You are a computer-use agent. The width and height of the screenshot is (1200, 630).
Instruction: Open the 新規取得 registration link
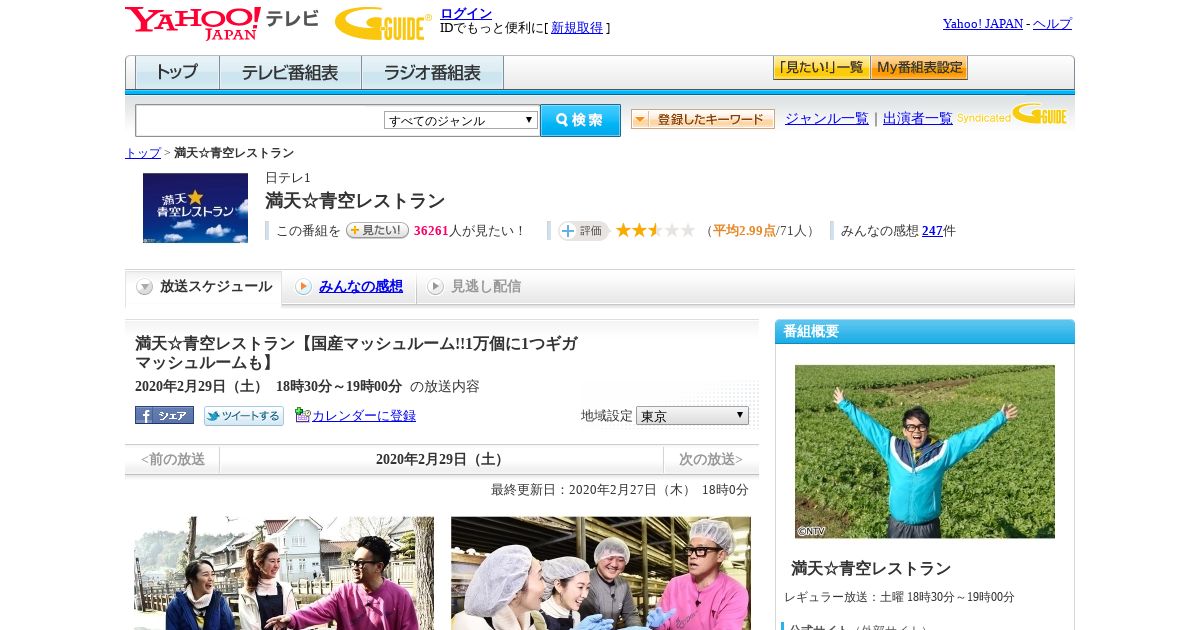(577, 28)
